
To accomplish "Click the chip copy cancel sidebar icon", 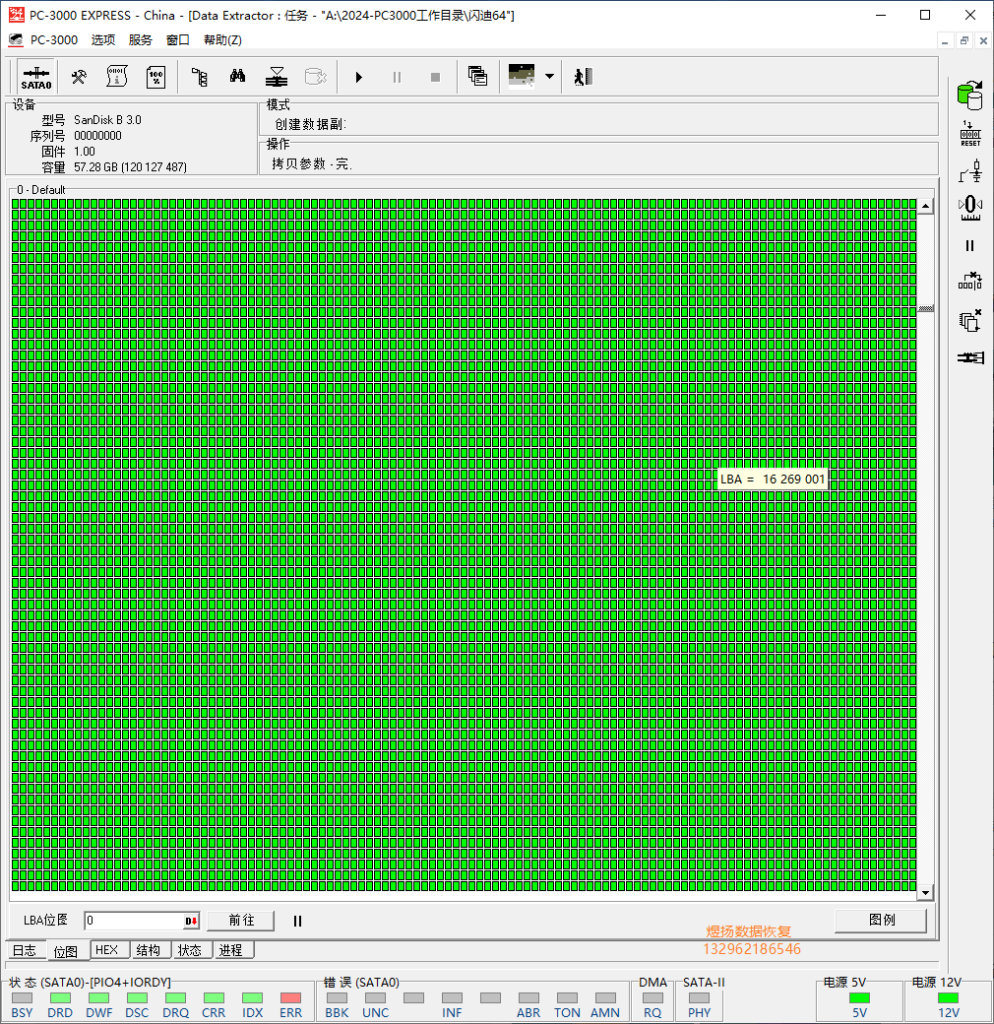I will pyautogui.click(x=970, y=320).
